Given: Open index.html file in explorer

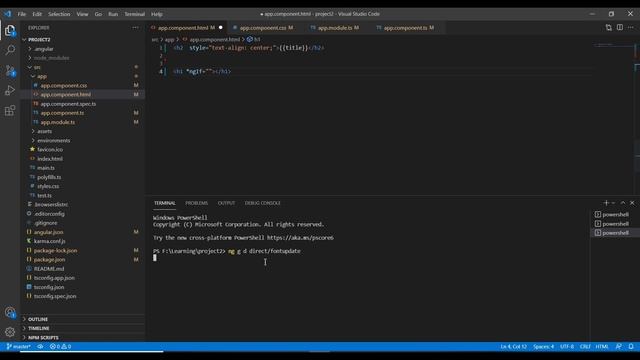Looking at the screenshot, I should (82, 159).
